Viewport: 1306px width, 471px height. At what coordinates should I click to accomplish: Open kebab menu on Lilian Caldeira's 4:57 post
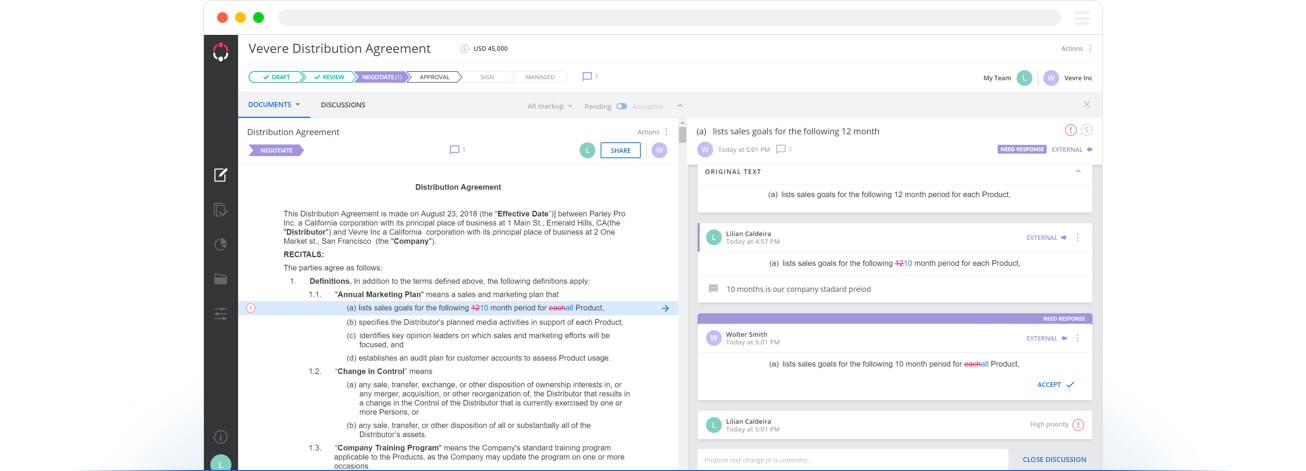pyautogui.click(x=1078, y=237)
